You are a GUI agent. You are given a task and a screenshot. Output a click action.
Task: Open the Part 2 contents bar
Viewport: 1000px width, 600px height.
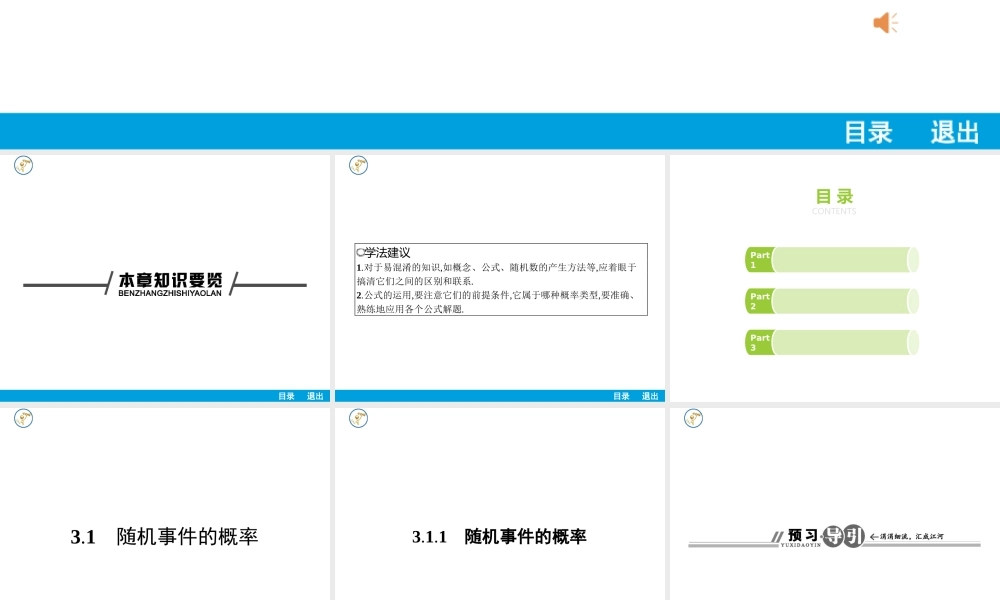point(832,301)
